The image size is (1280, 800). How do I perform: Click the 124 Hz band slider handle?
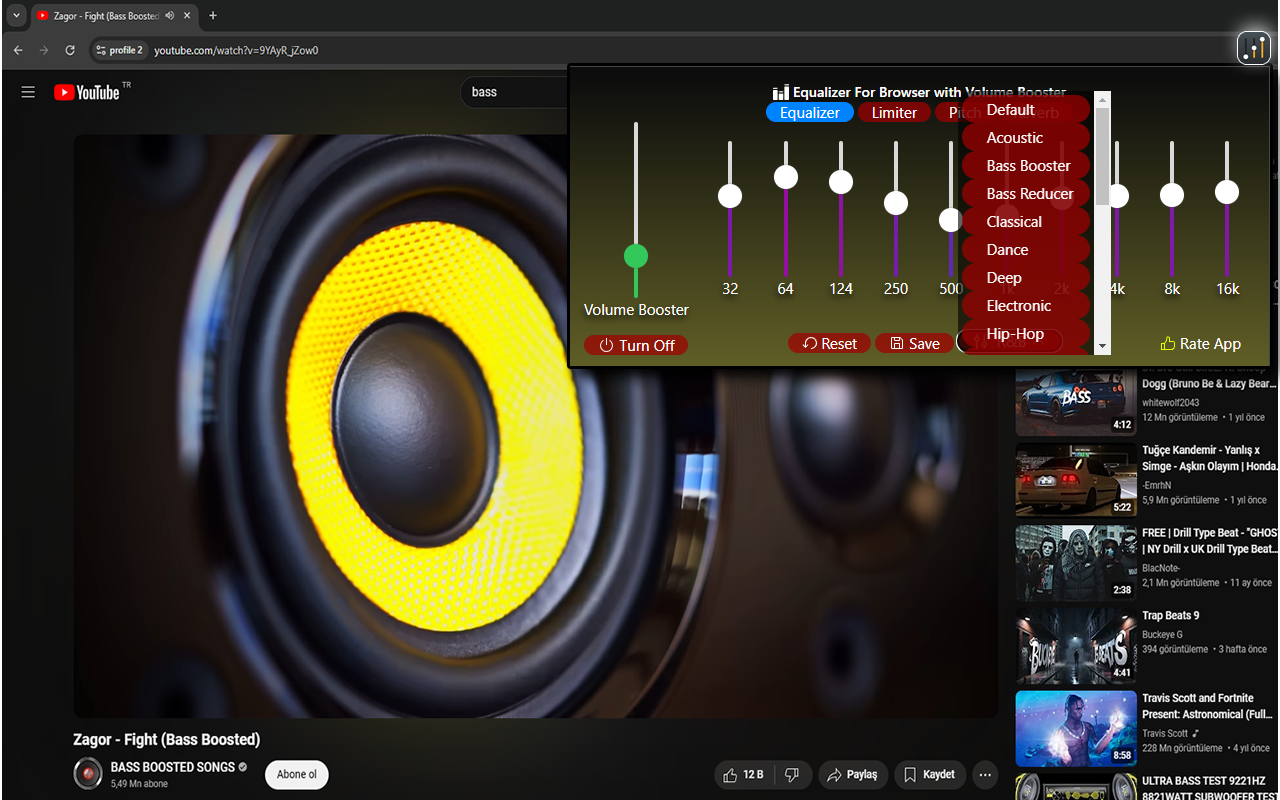tap(841, 182)
